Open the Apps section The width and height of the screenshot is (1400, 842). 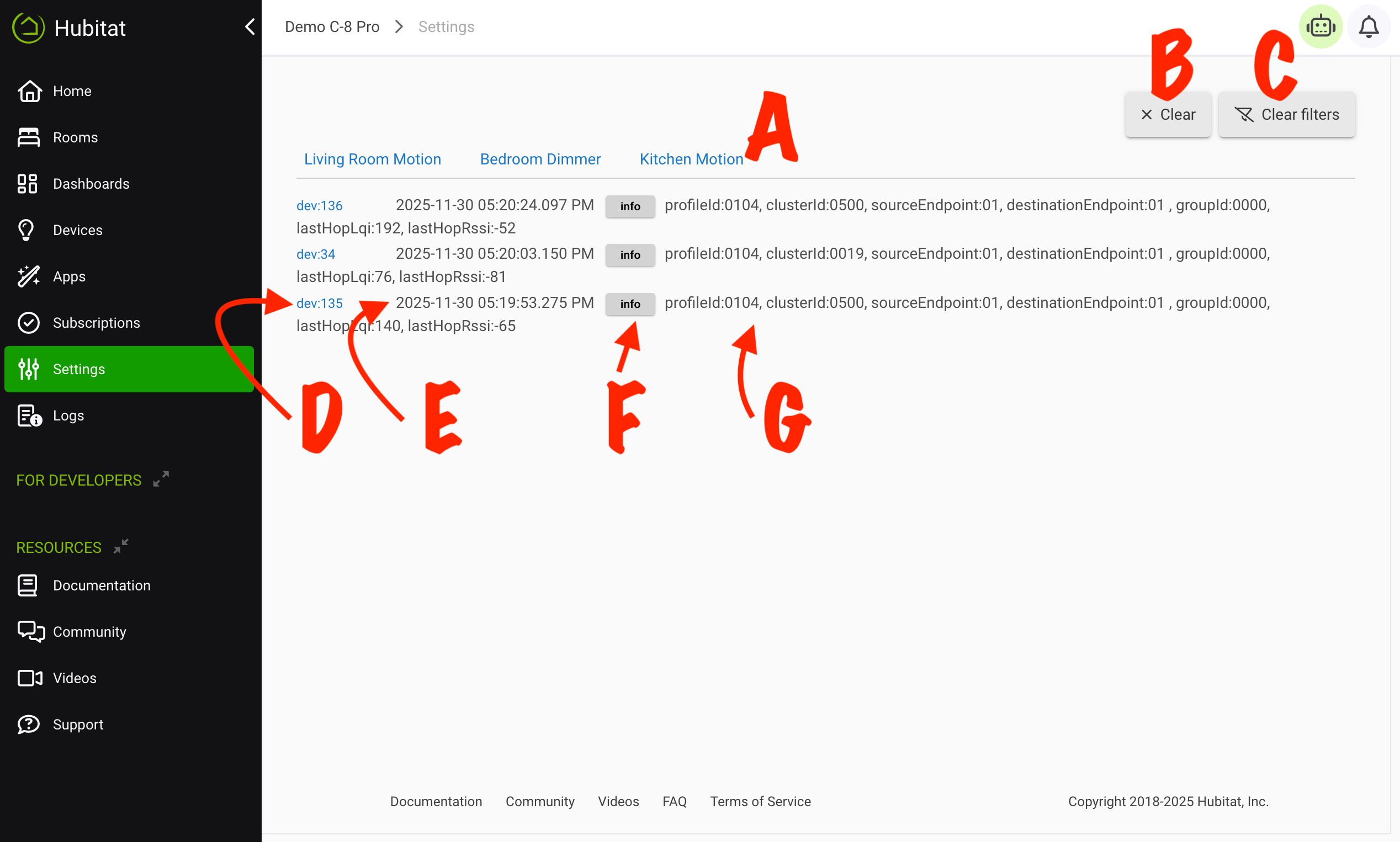coord(129,276)
